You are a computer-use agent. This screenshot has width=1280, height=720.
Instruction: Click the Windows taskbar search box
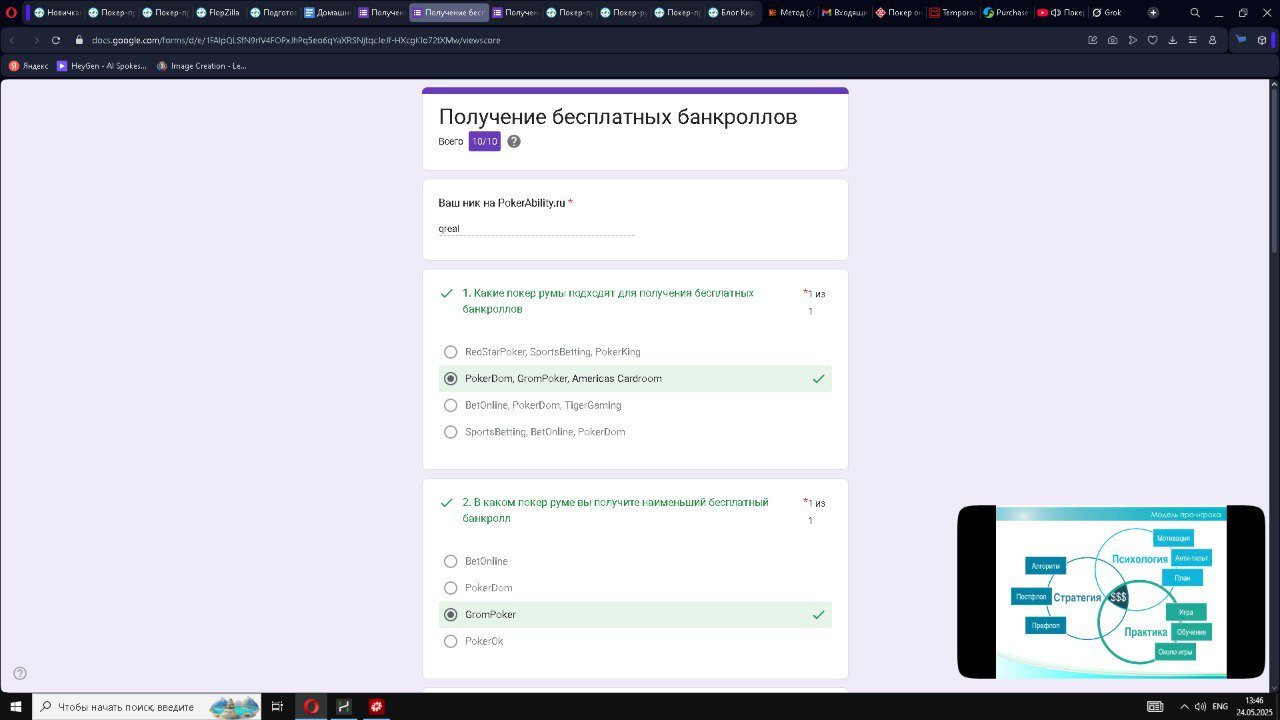point(147,706)
